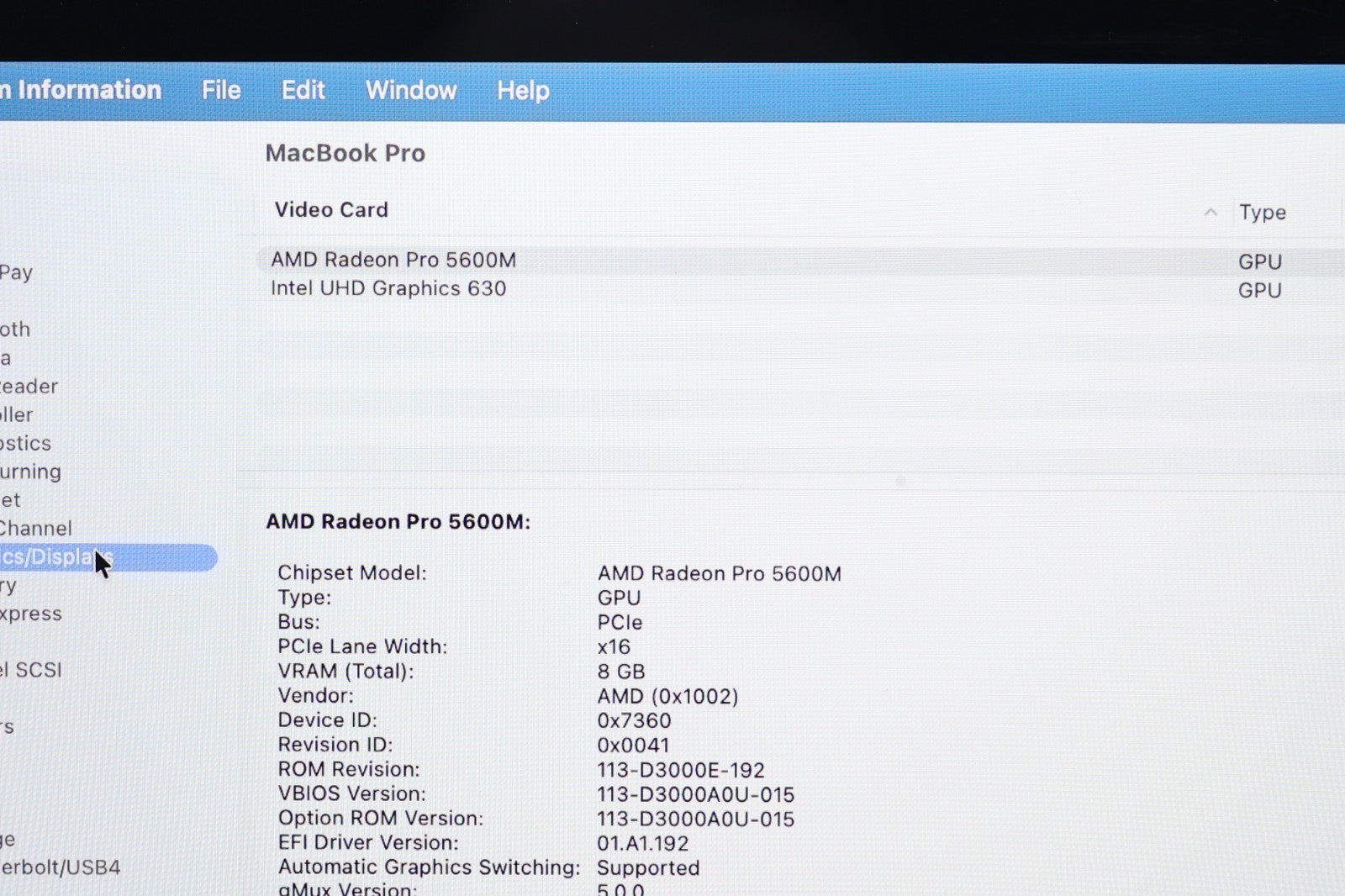Select Thunderbolt/USB4 in the sidebar
The image size is (1345, 896).
(61, 867)
